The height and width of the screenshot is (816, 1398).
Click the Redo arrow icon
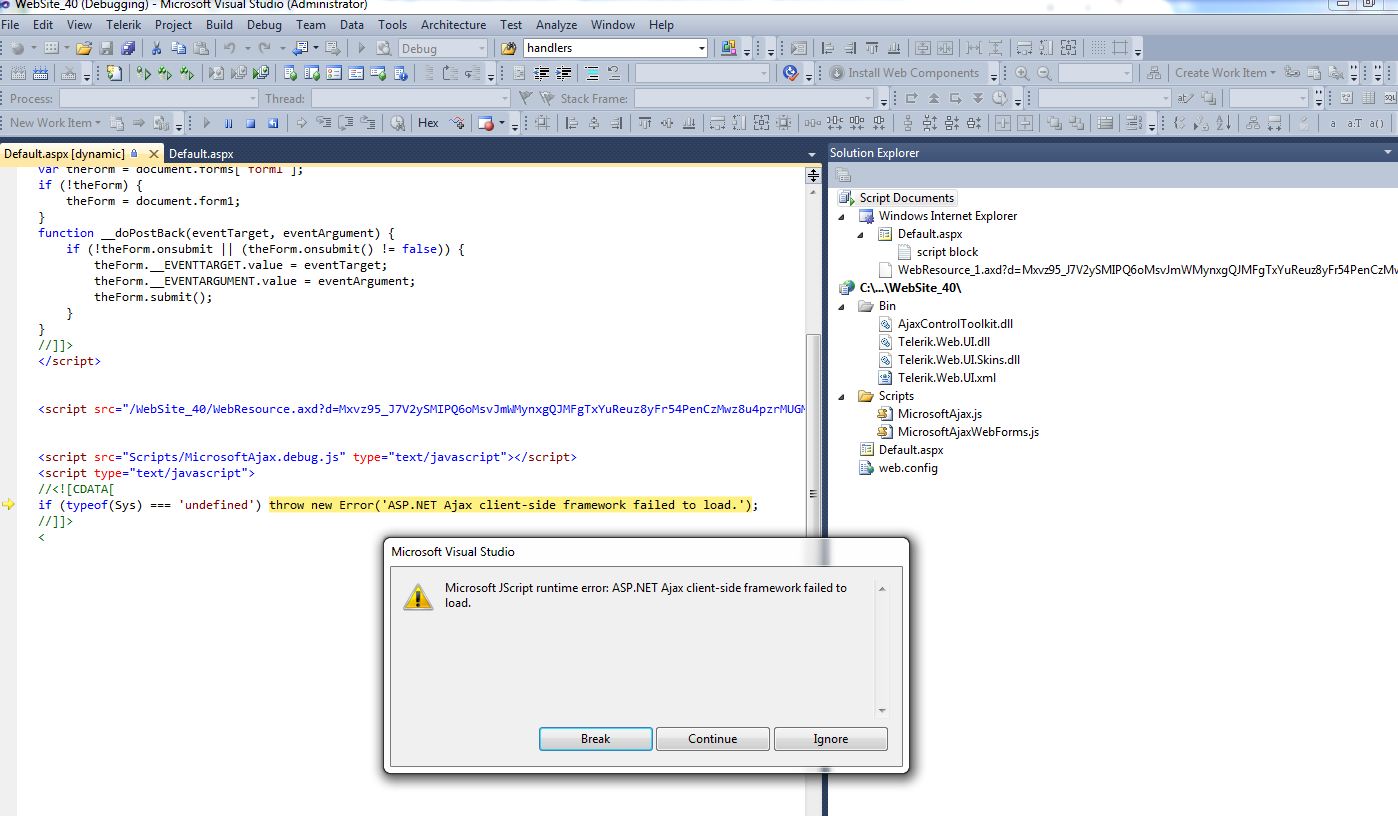(264, 48)
